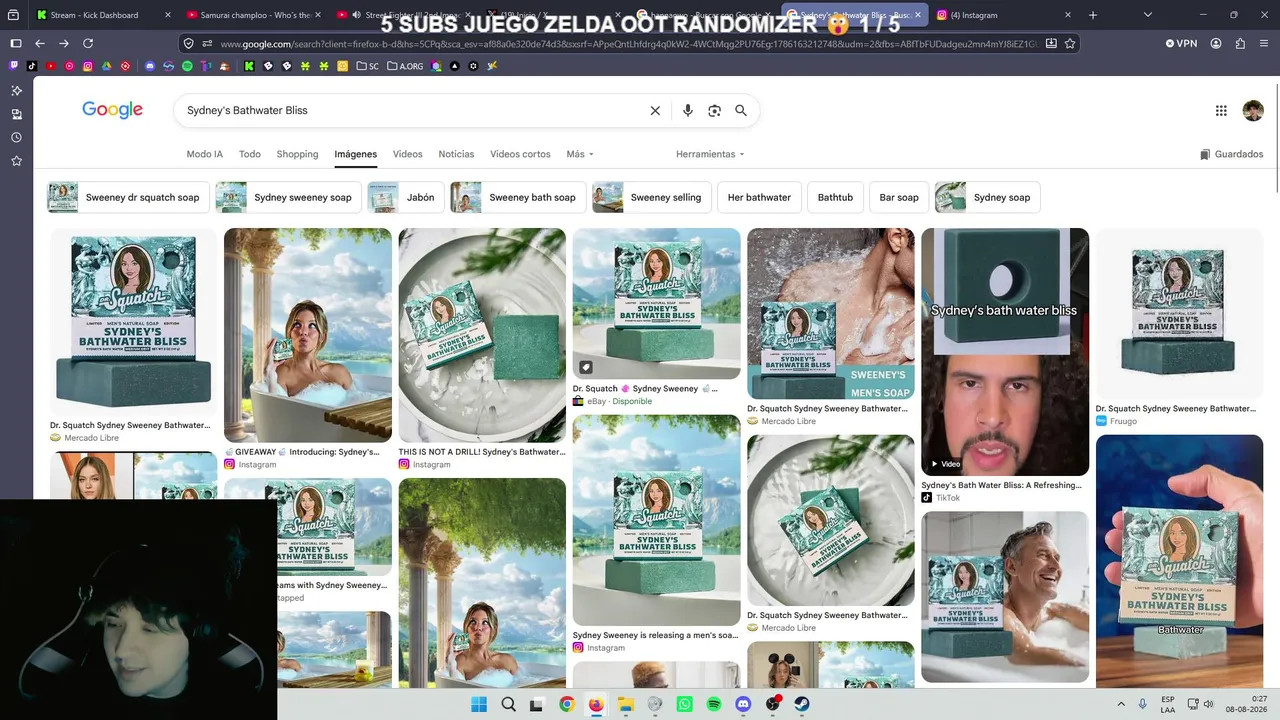Switch to the Videos tab
Screen dimensions: 1280x720
(x=408, y=154)
